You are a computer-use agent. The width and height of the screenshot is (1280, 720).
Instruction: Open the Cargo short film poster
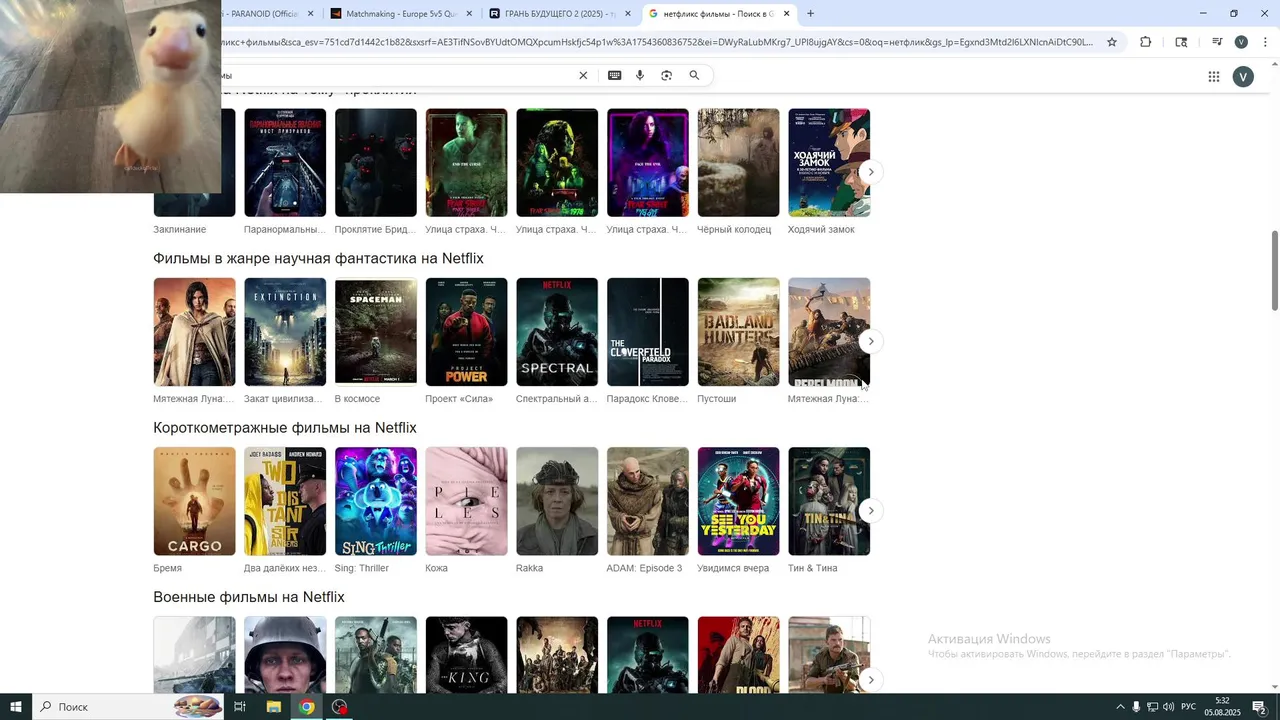pyautogui.click(x=194, y=501)
